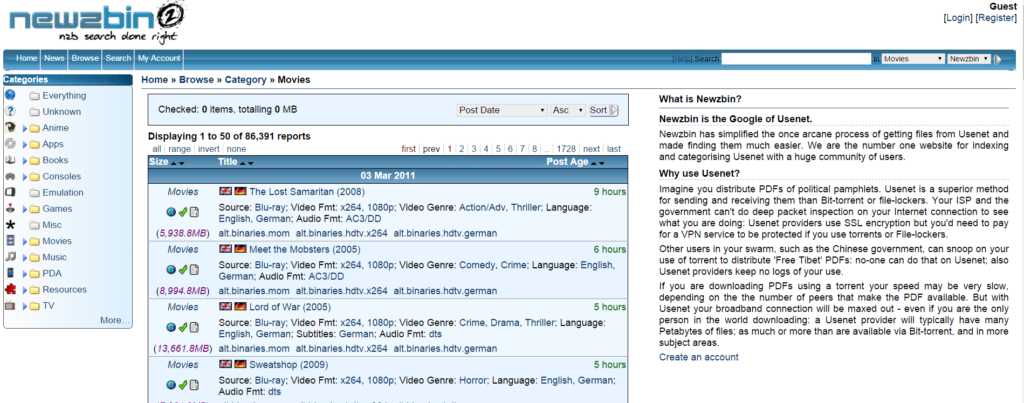Image resolution: width=1024 pixels, height=403 pixels.
Task: Open the News menu item
Action: pos(54,58)
